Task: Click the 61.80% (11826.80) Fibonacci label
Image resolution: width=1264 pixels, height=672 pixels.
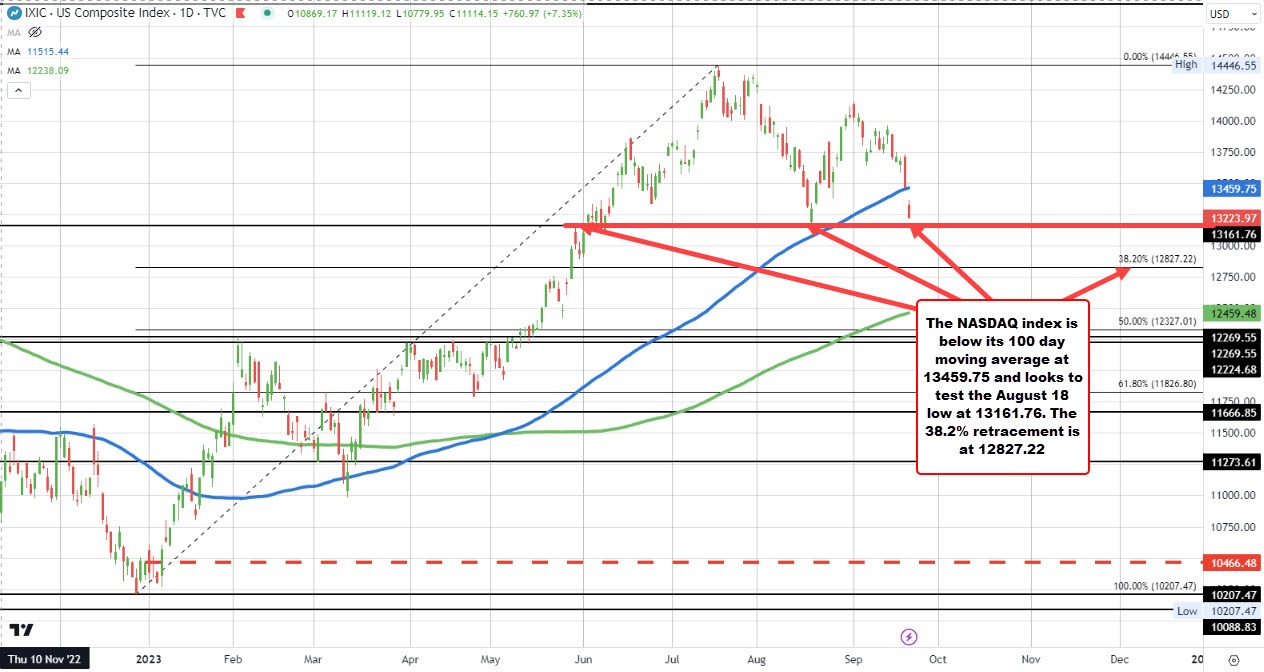Action: (1157, 383)
